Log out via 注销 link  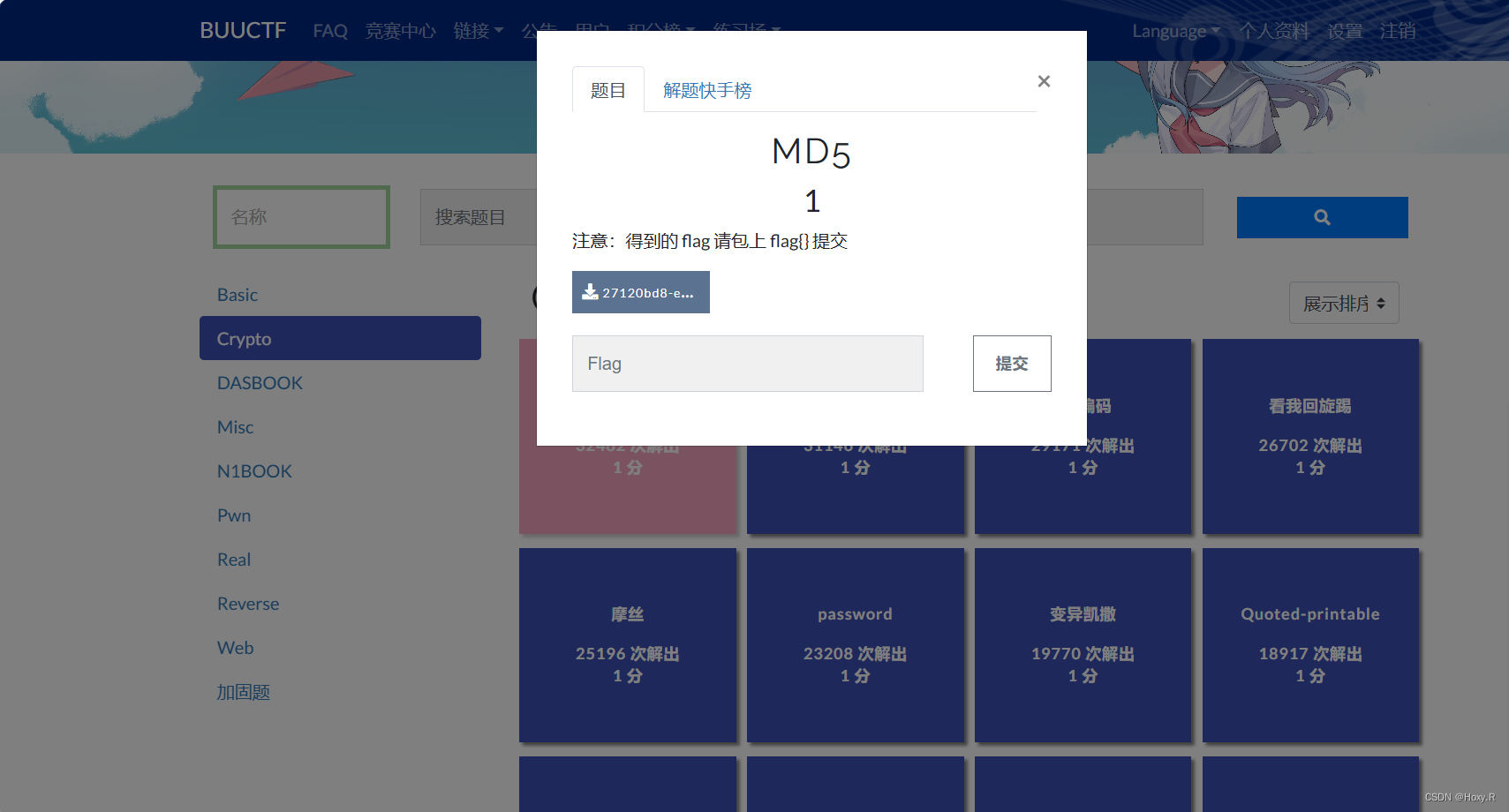click(x=1398, y=31)
